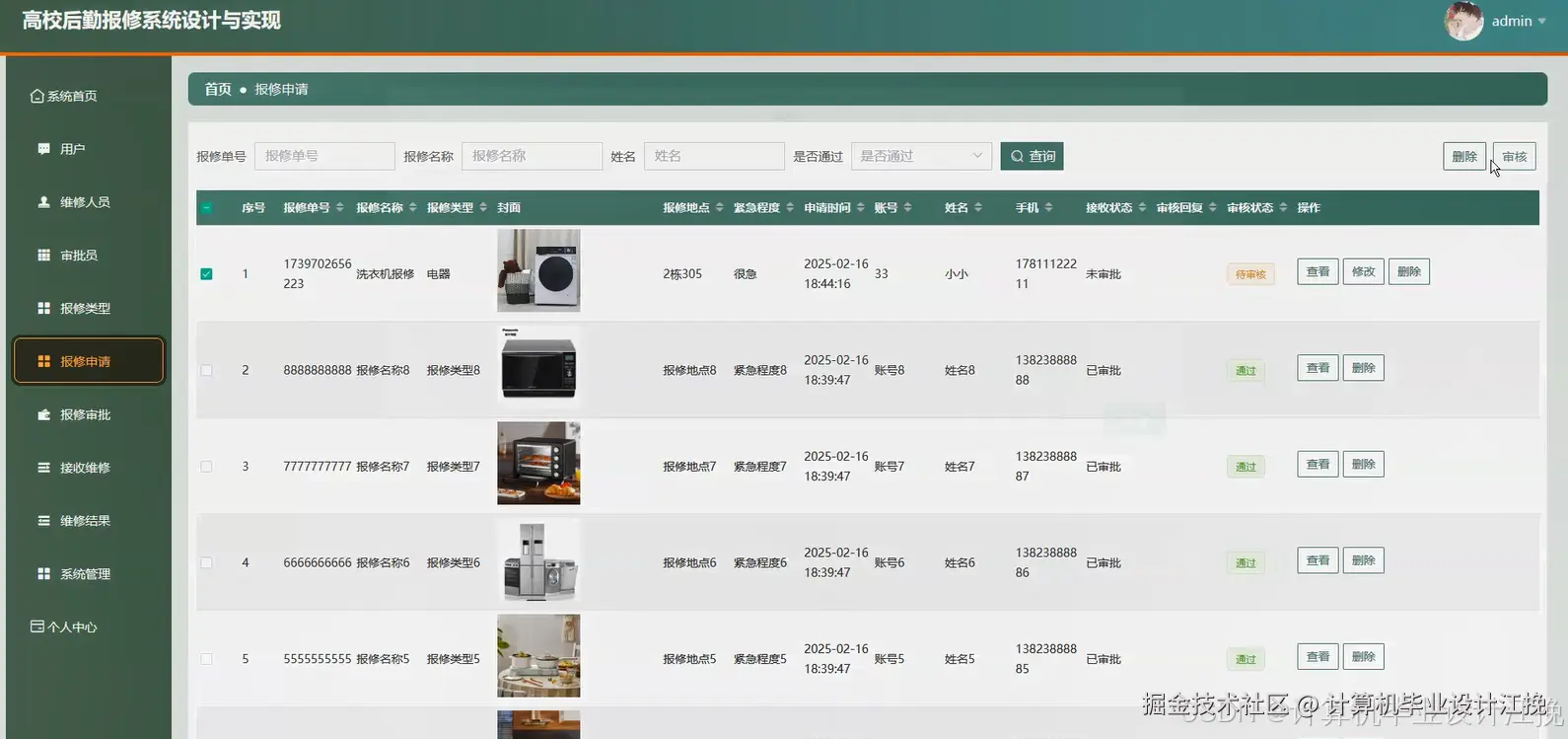The height and width of the screenshot is (739, 1568).
Task: Click the top 删除 batch button
Action: pos(1464,156)
